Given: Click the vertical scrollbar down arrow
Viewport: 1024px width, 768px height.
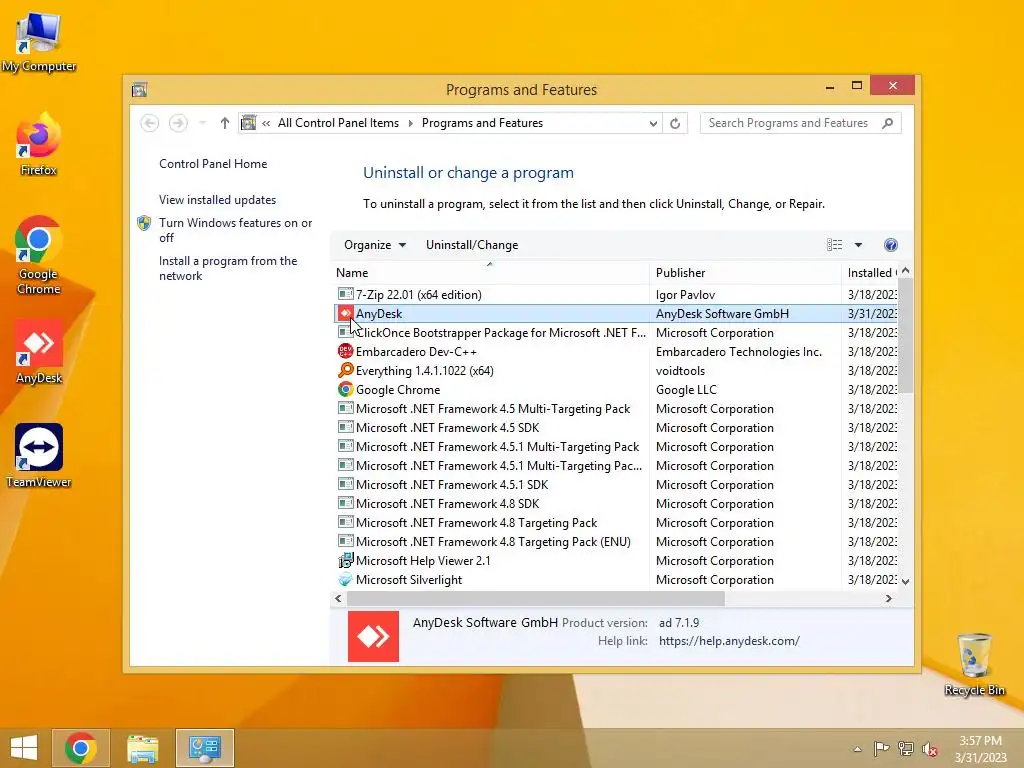Looking at the screenshot, I should tap(905, 581).
